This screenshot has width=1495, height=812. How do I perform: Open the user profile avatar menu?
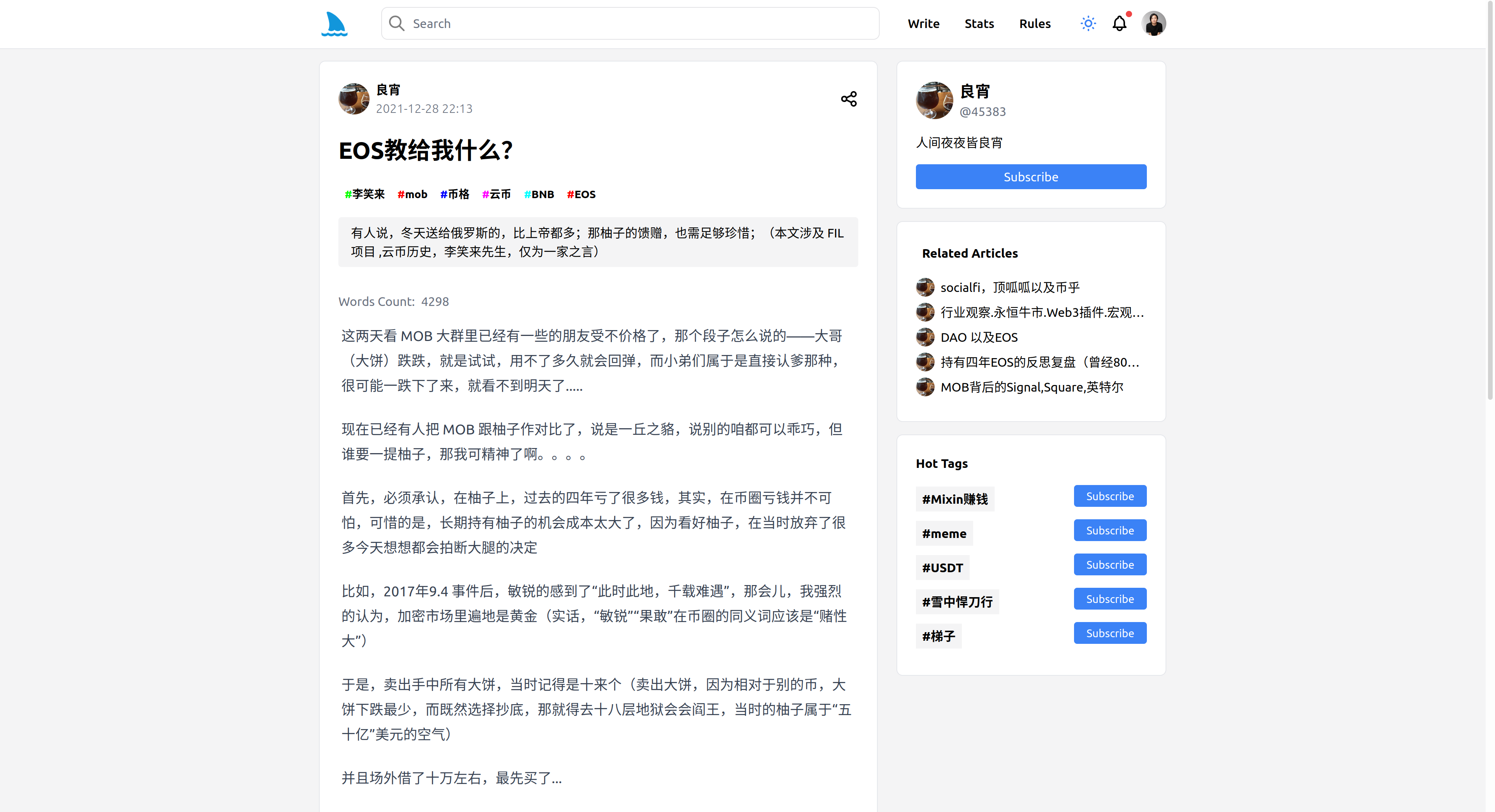click(1153, 24)
